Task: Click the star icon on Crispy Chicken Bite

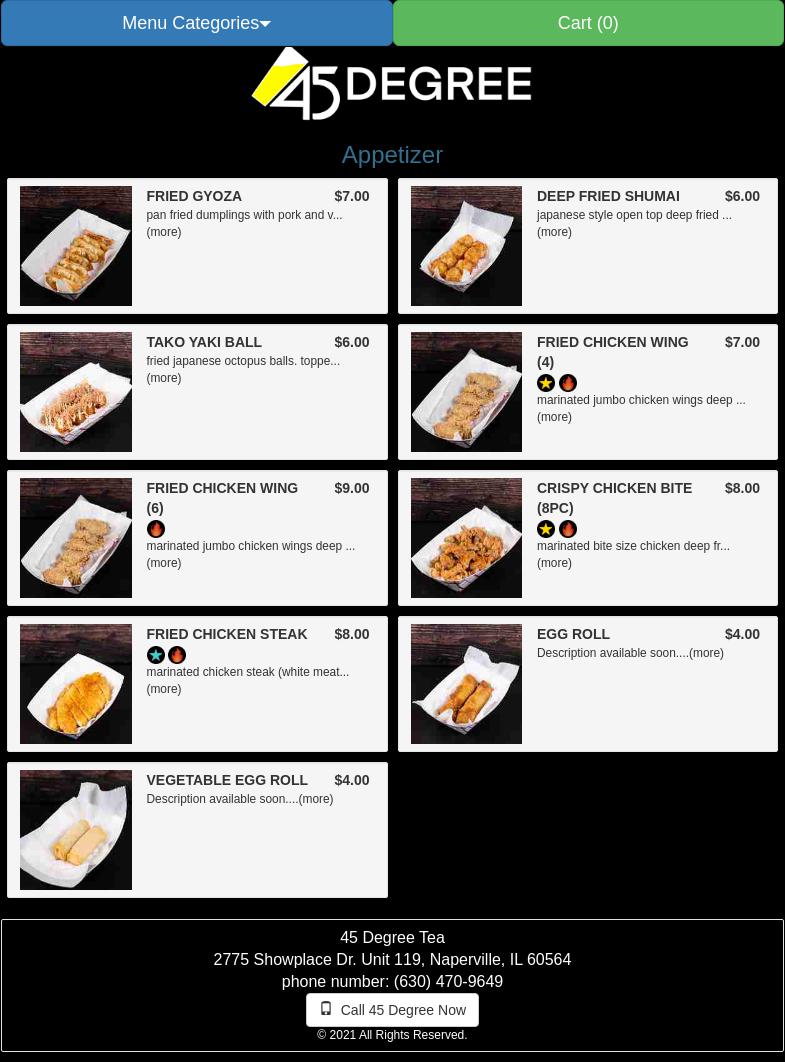Action: point(545,529)
